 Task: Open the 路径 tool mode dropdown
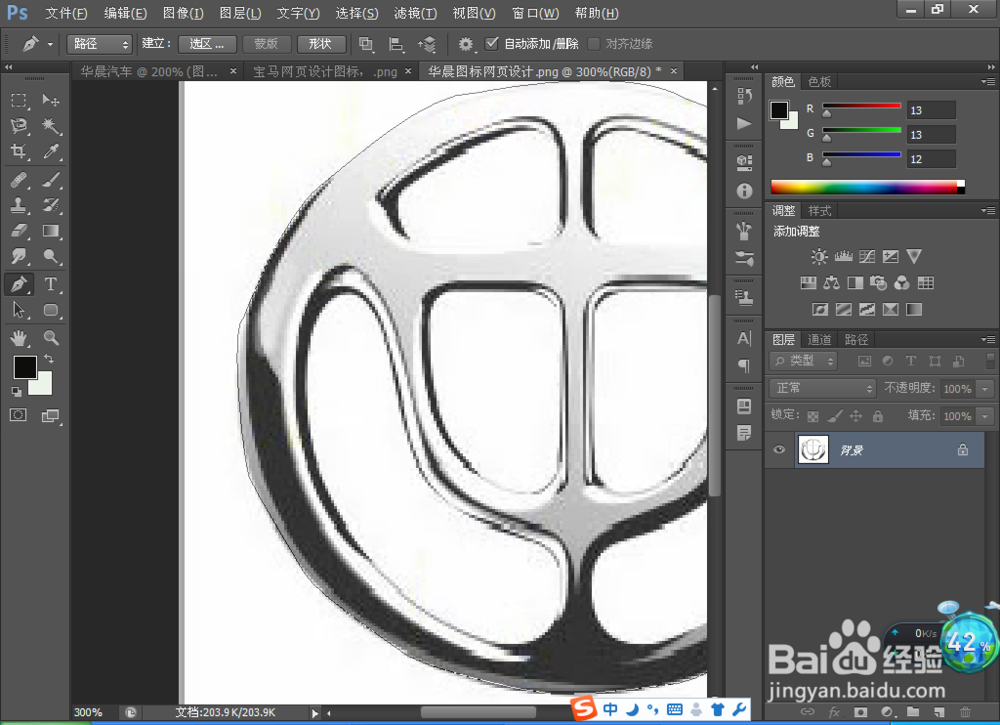click(x=99, y=44)
